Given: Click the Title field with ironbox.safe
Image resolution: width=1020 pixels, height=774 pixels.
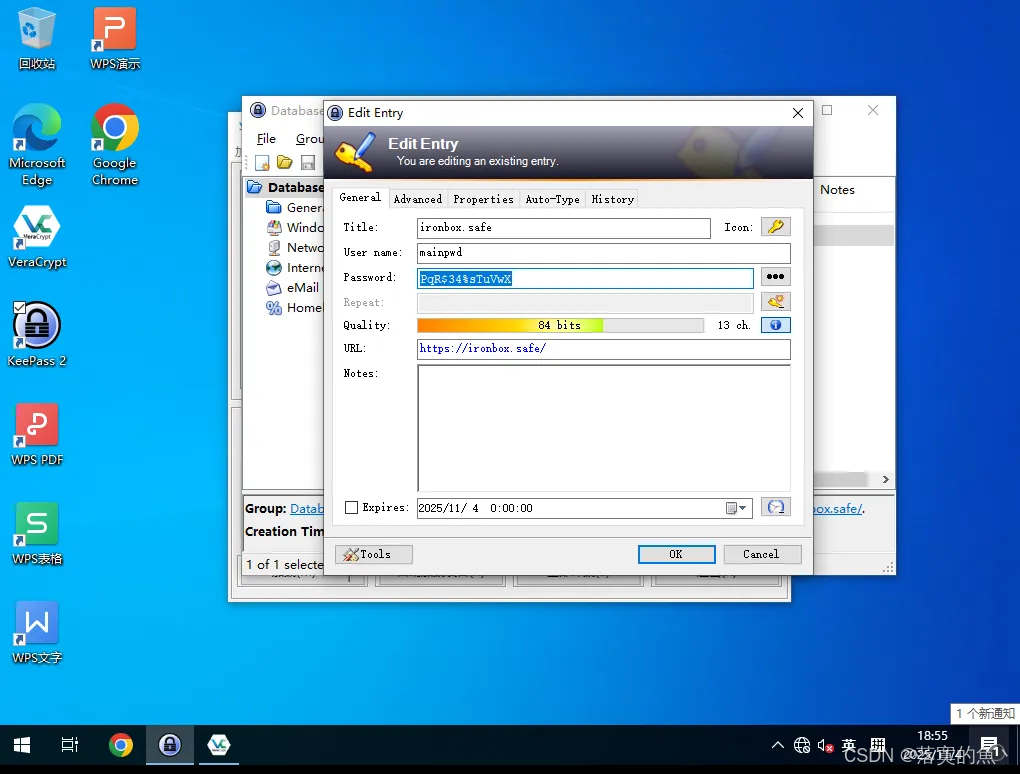Looking at the screenshot, I should click(x=563, y=228).
